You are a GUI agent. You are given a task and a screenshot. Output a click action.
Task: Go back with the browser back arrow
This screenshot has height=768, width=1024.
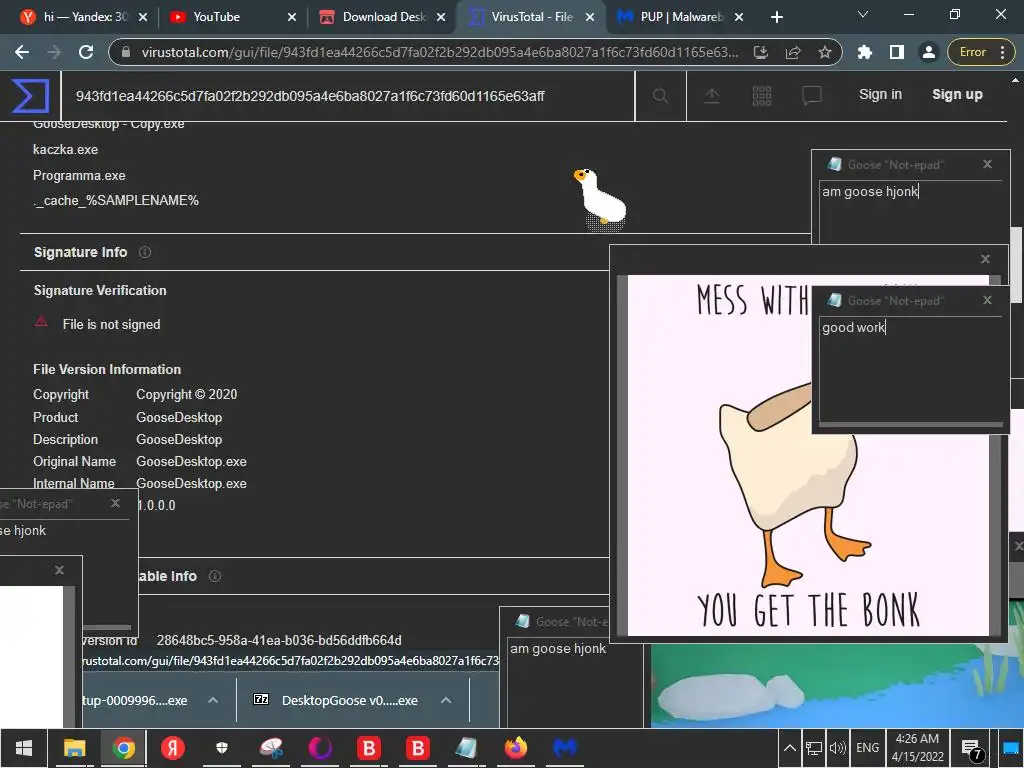pos(22,52)
